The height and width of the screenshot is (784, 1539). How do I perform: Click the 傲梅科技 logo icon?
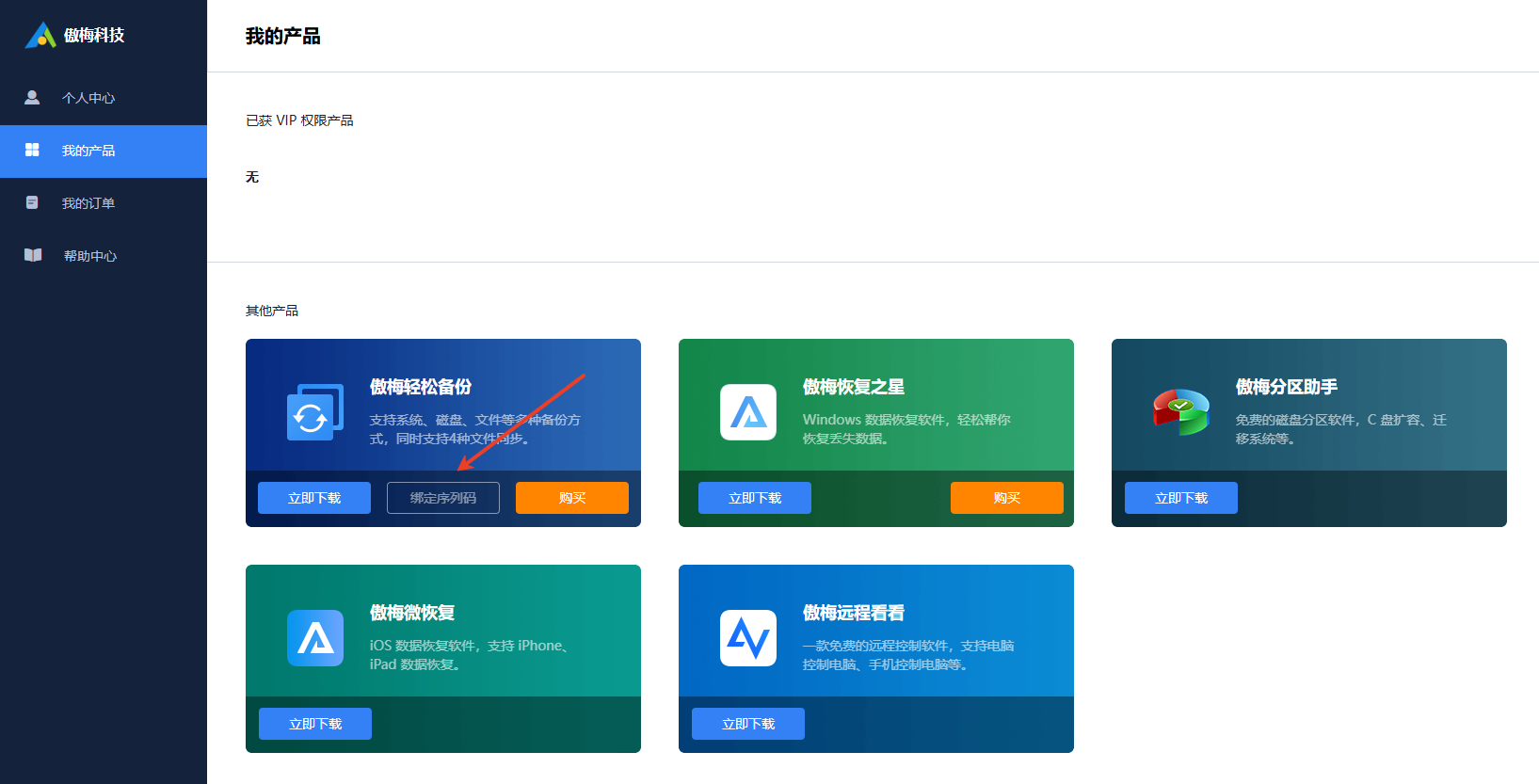[40, 36]
